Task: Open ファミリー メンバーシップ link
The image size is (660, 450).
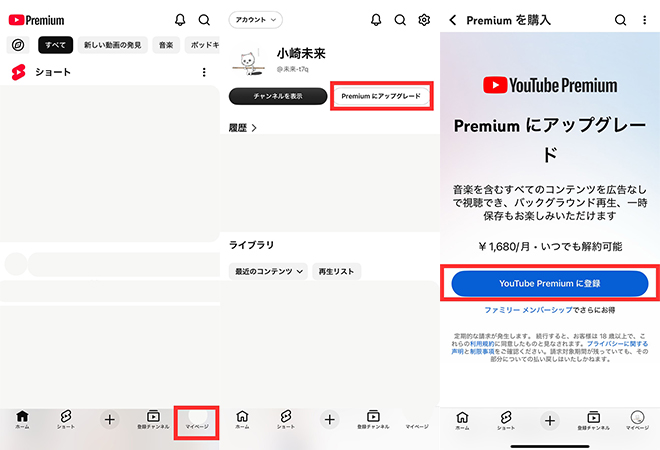Action: [x=528, y=310]
